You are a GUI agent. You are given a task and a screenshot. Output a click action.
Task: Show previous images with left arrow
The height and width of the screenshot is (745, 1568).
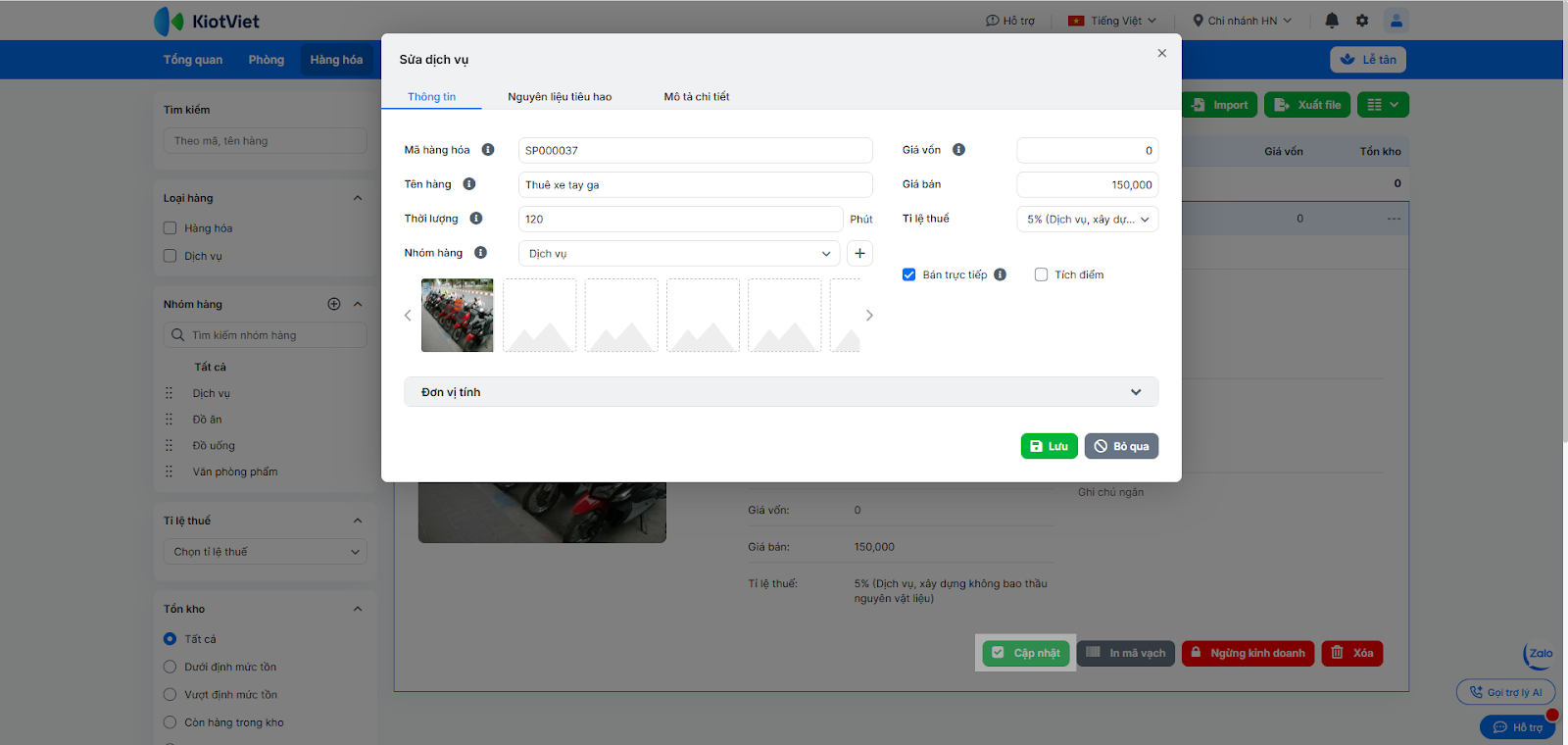(x=408, y=316)
